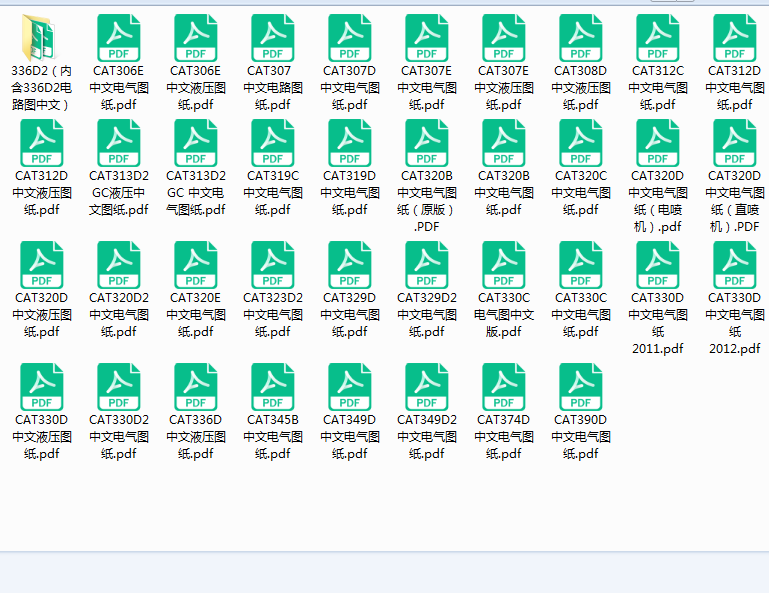The width and height of the screenshot is (769, 593).
Task: Click label 'CAT374D 中文电气图纸.pdf'
Action: click(x=504, y=437)
